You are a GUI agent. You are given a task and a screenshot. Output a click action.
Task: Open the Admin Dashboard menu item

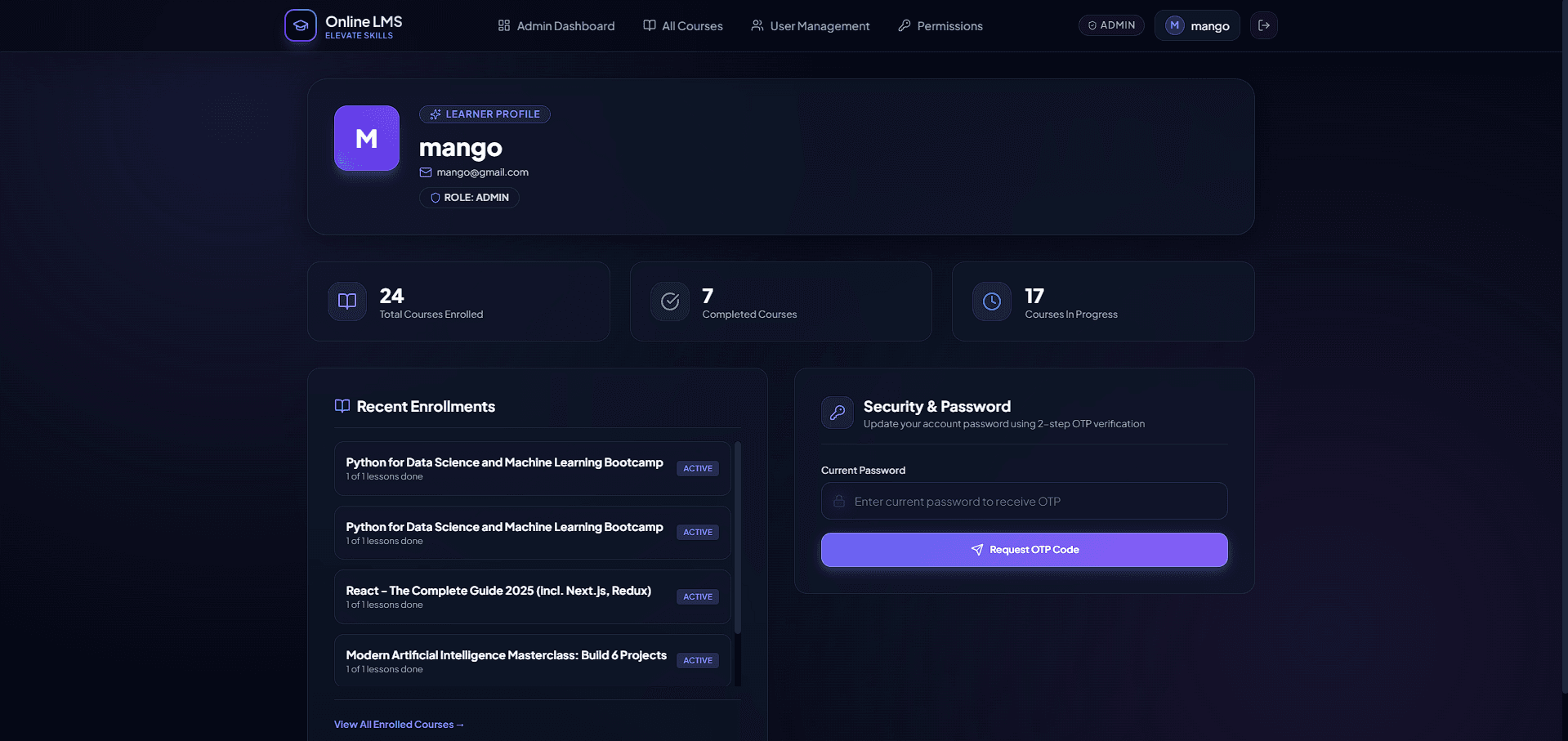(x=556, y=25)
